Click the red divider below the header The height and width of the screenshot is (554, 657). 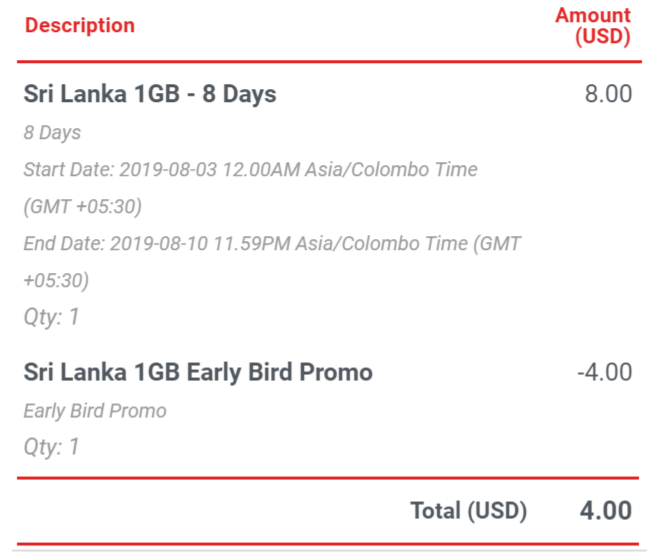pos(329,62)
